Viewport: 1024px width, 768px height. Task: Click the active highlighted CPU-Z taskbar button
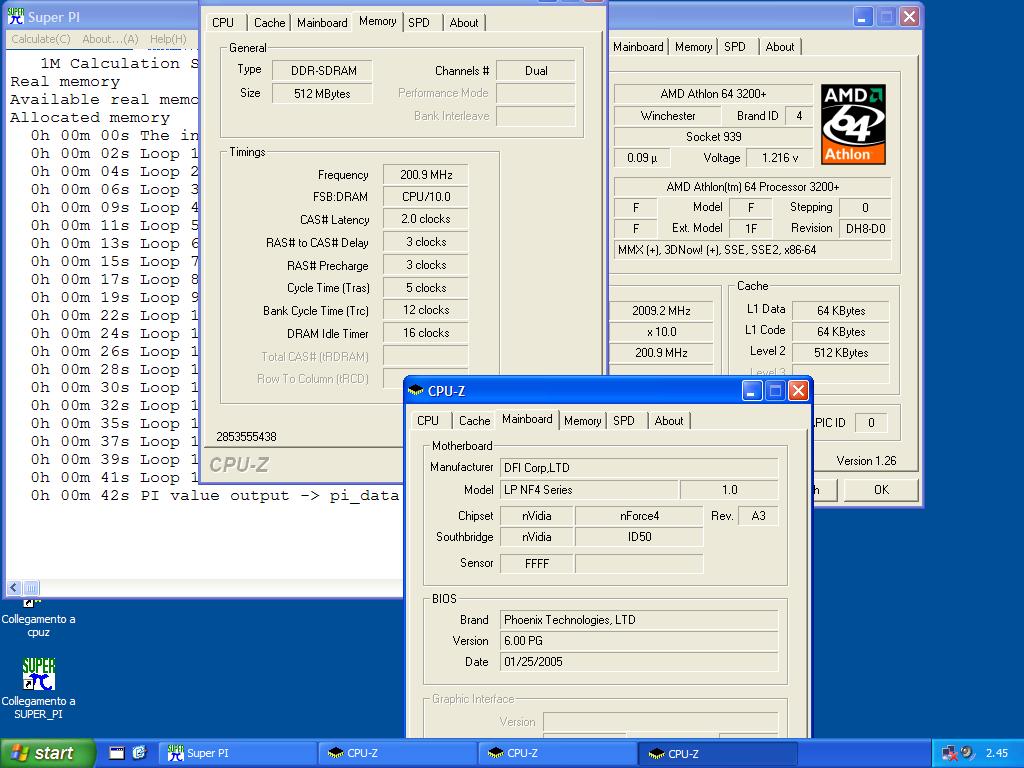pos(716,753)
